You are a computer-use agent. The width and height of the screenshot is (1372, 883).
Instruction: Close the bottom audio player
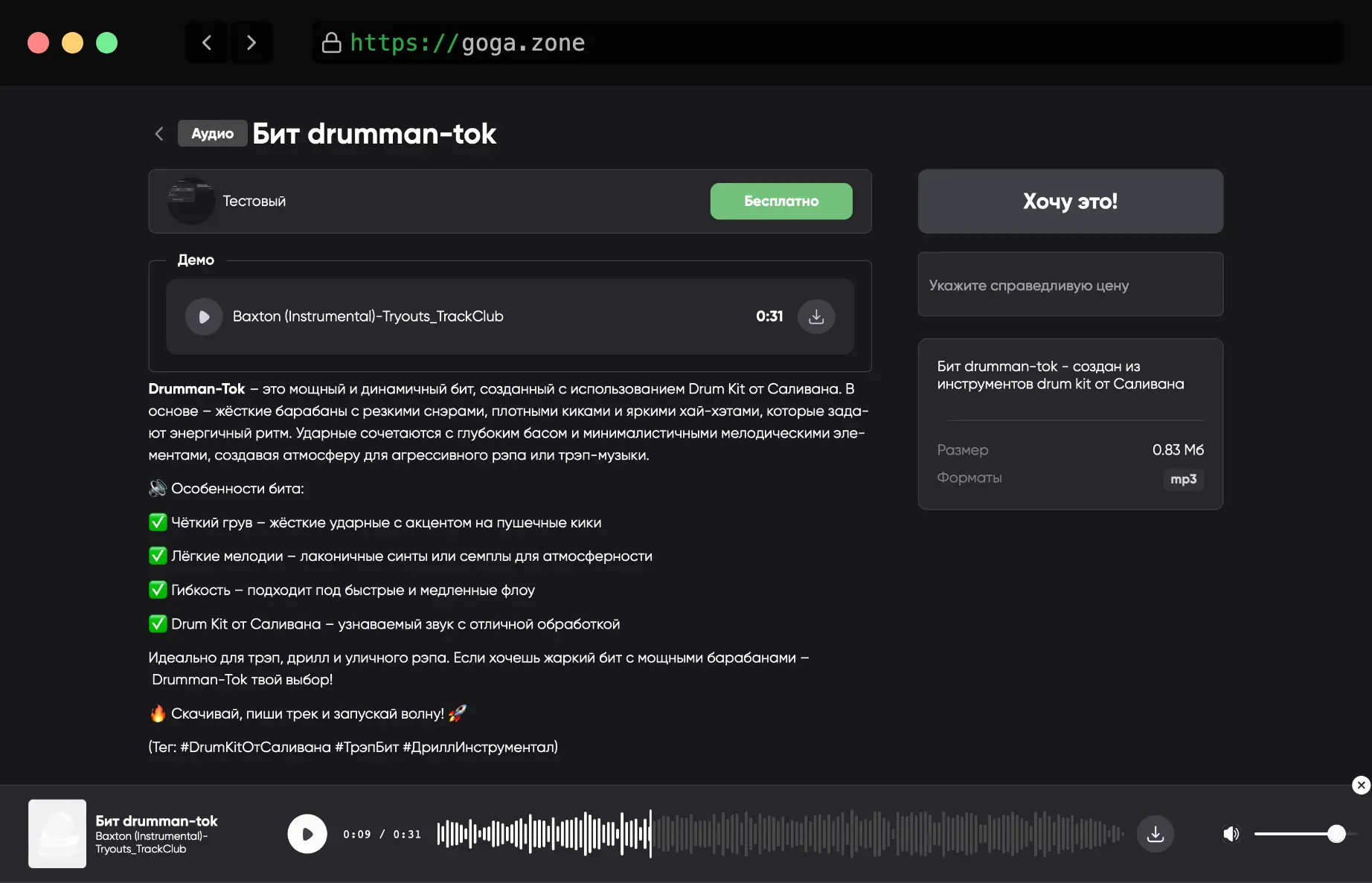click(1361, 785)
